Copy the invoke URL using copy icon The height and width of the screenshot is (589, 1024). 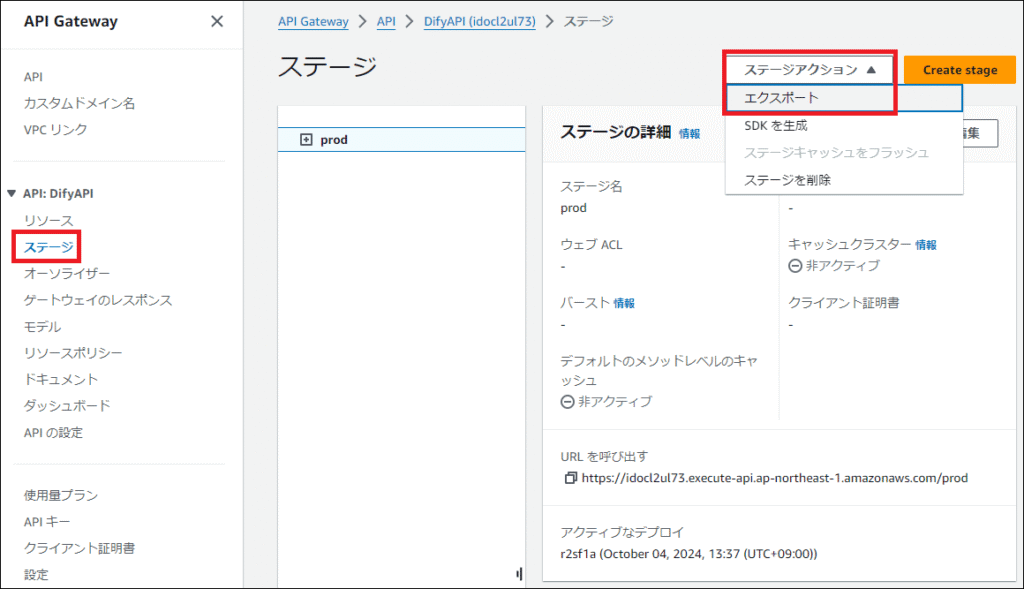click(570, 478)
